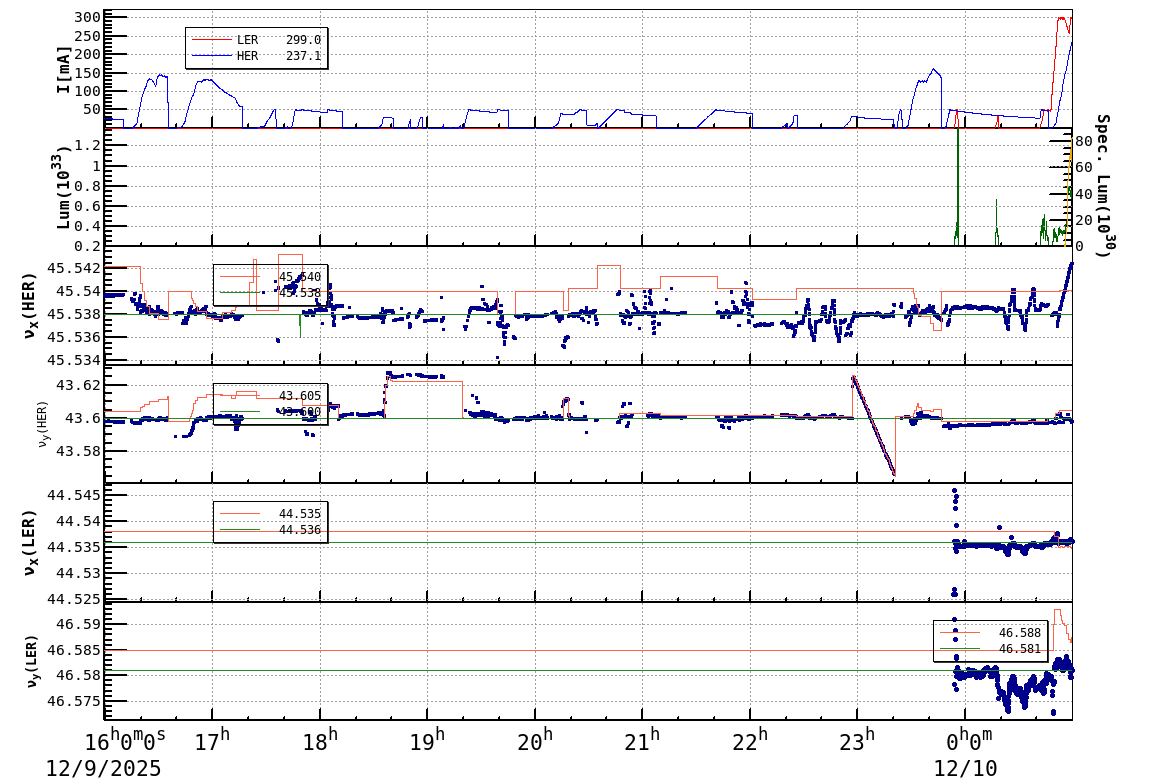1154x782 pixels.
Task: Click the blue current trace peak near 300 mA
Action: pyautogui.click(x=1072, y=42)
